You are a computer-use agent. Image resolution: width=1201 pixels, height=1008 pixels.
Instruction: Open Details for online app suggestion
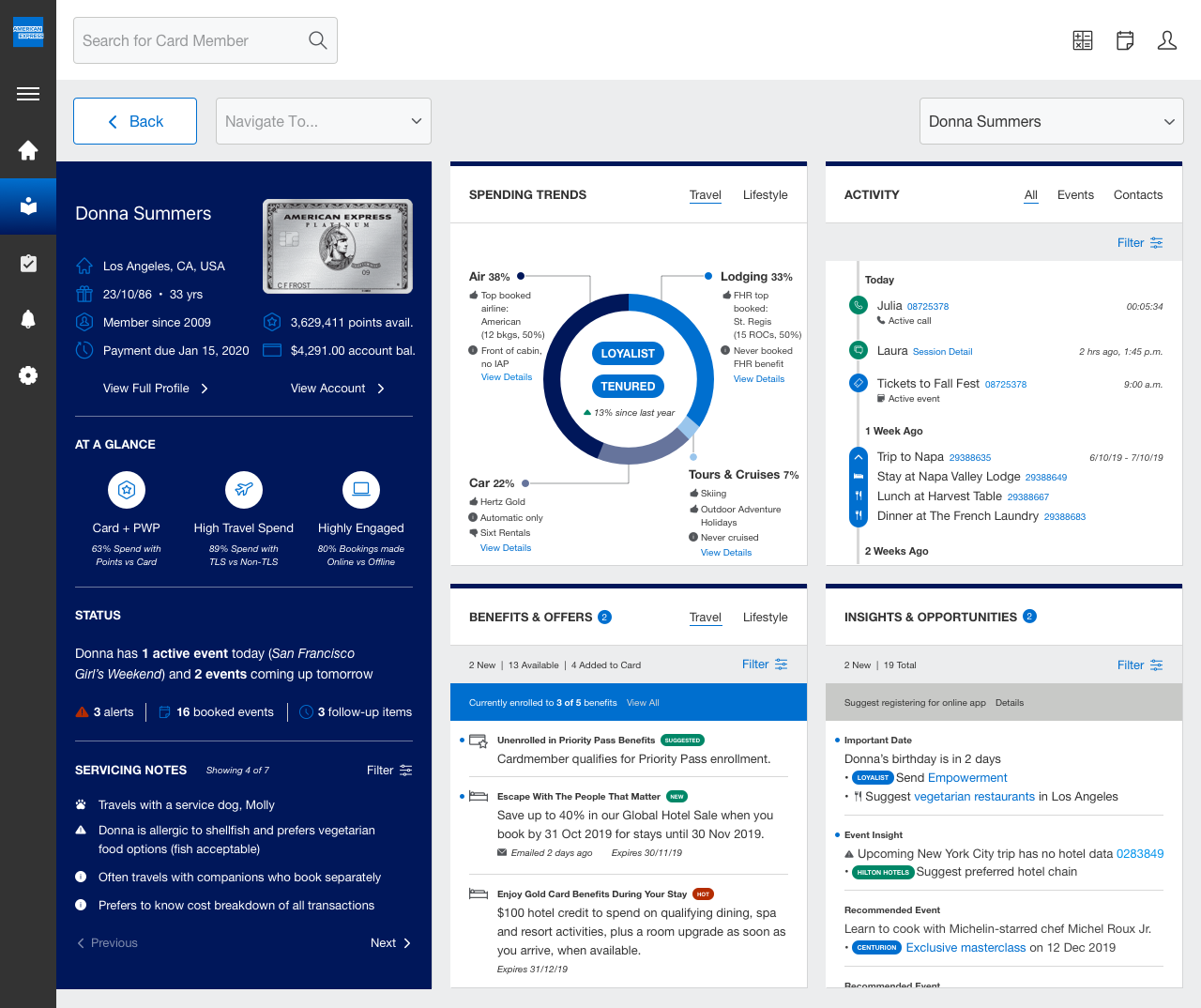click(x=1010, y=703)
